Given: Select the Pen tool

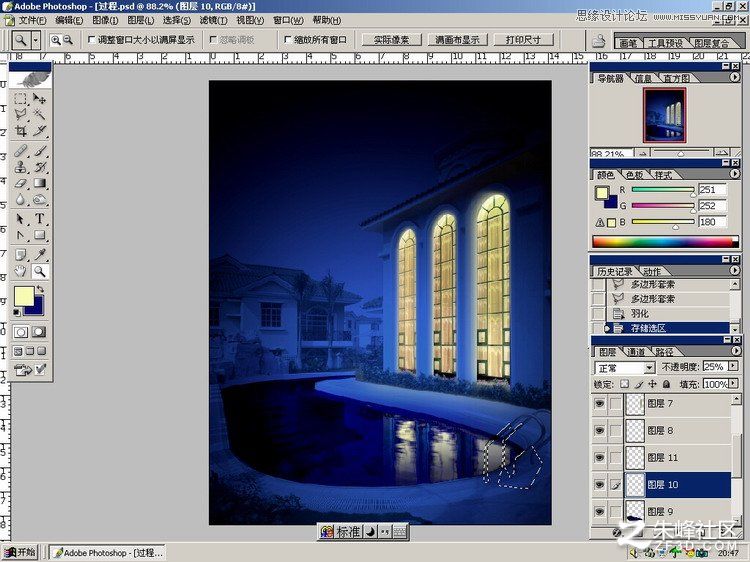Looking at the screenshot, I should [x=20, y=235].
